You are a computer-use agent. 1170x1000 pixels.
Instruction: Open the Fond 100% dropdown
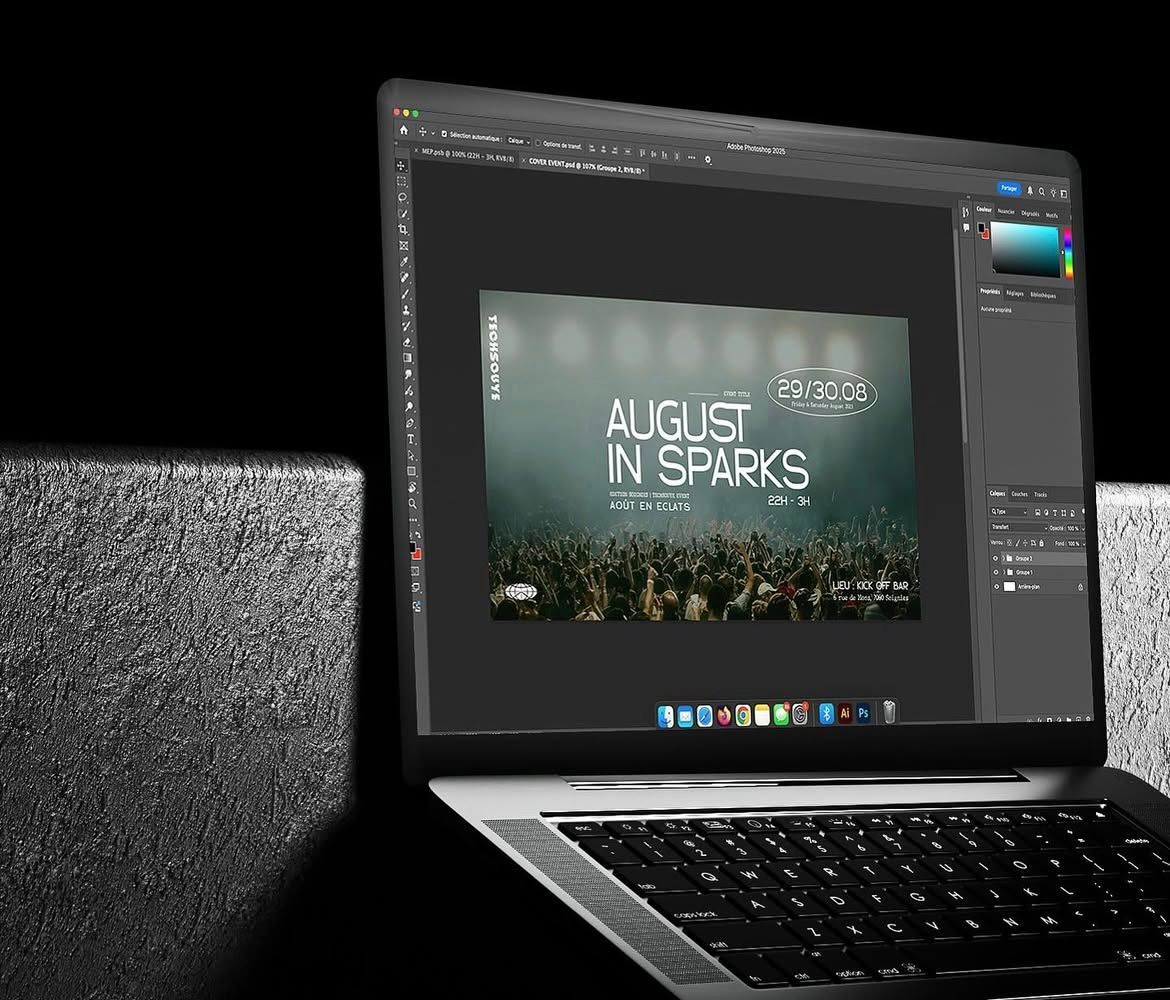1083,544
